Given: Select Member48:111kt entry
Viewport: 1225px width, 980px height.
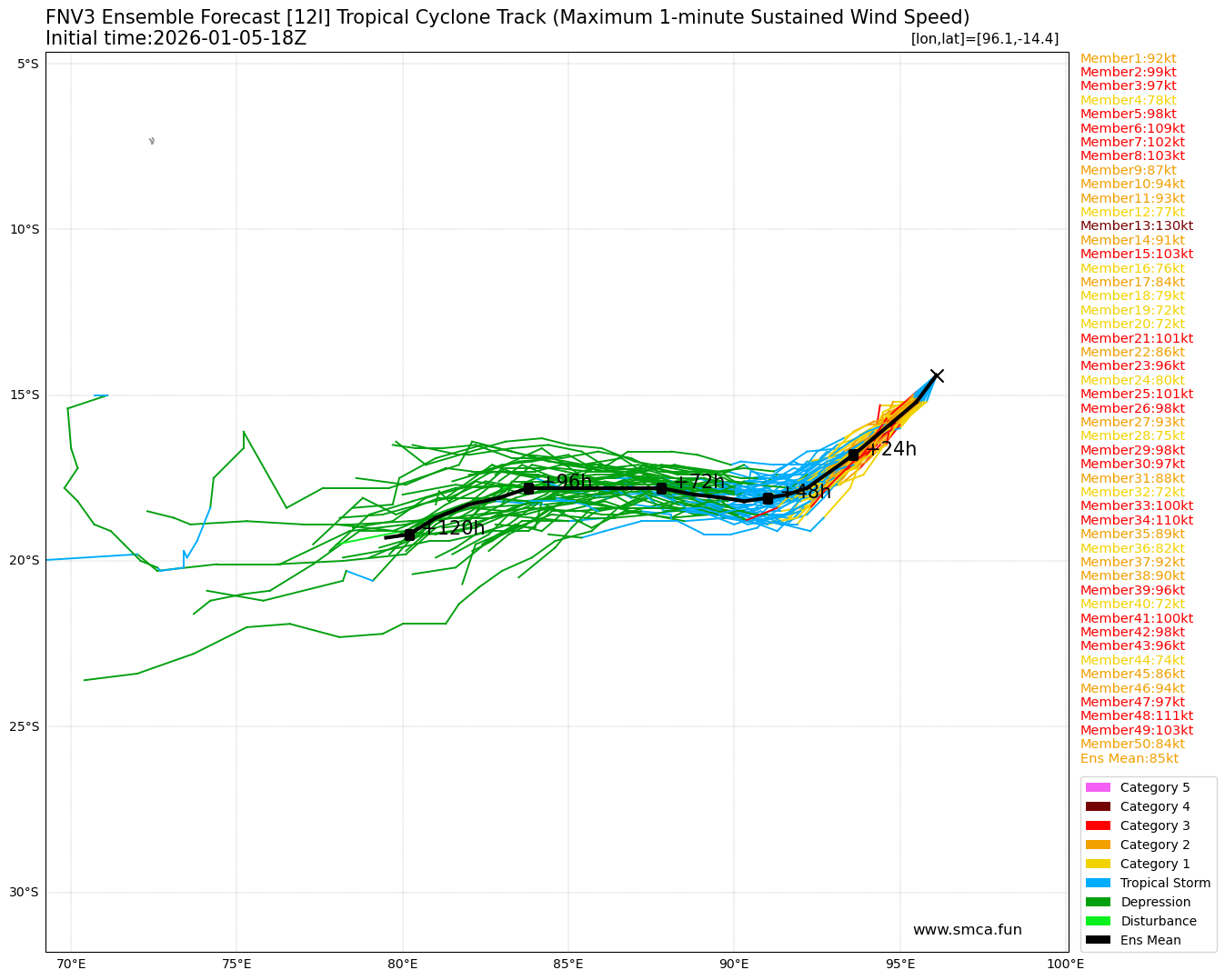Looking at the screenshot, I should pos(1137,715).
